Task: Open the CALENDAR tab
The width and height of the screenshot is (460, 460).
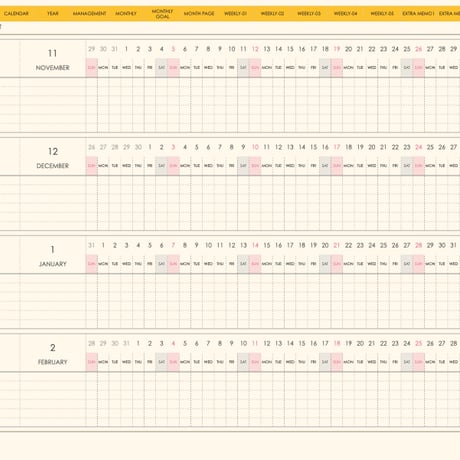Action: [16, 14]
